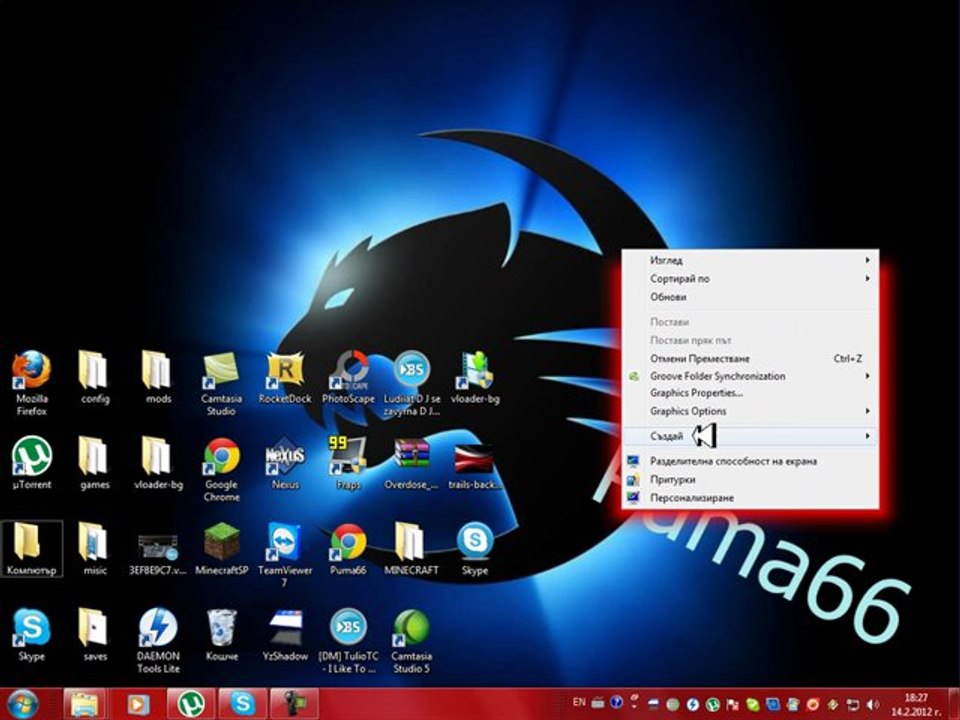The height and width of the screenshot is (720, 960).
Task: Click the blue help question mark tray icon
Action: click(617, 703)
